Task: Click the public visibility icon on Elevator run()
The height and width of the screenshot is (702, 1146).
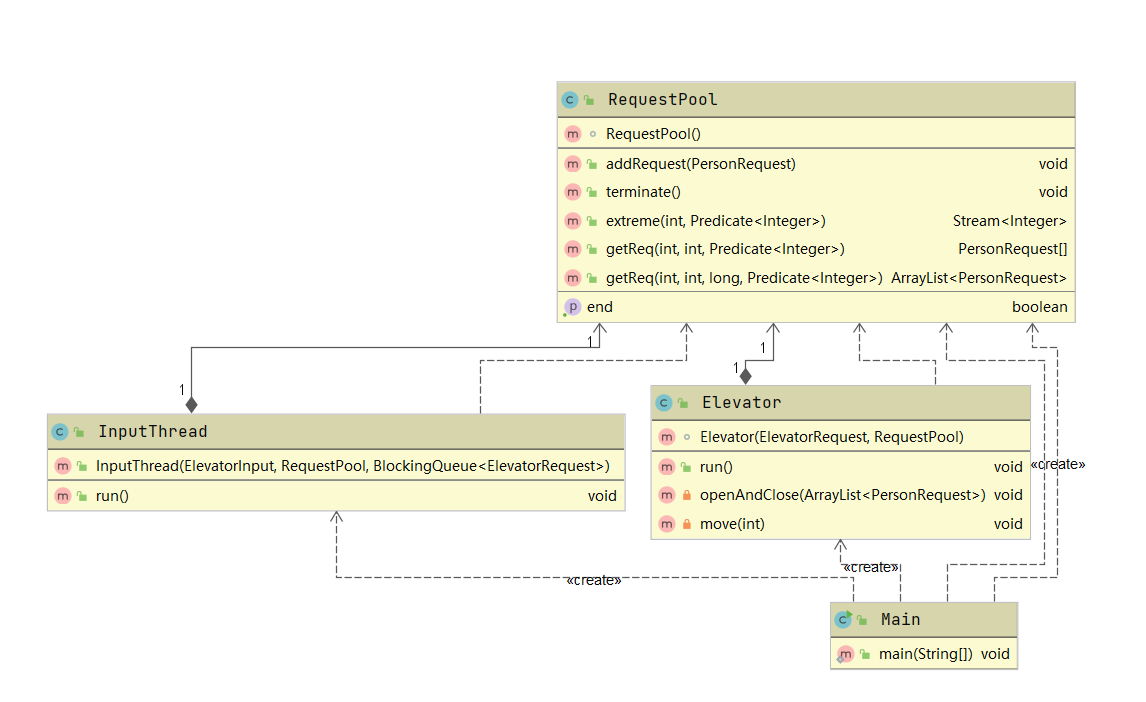Action: point(686,468)
